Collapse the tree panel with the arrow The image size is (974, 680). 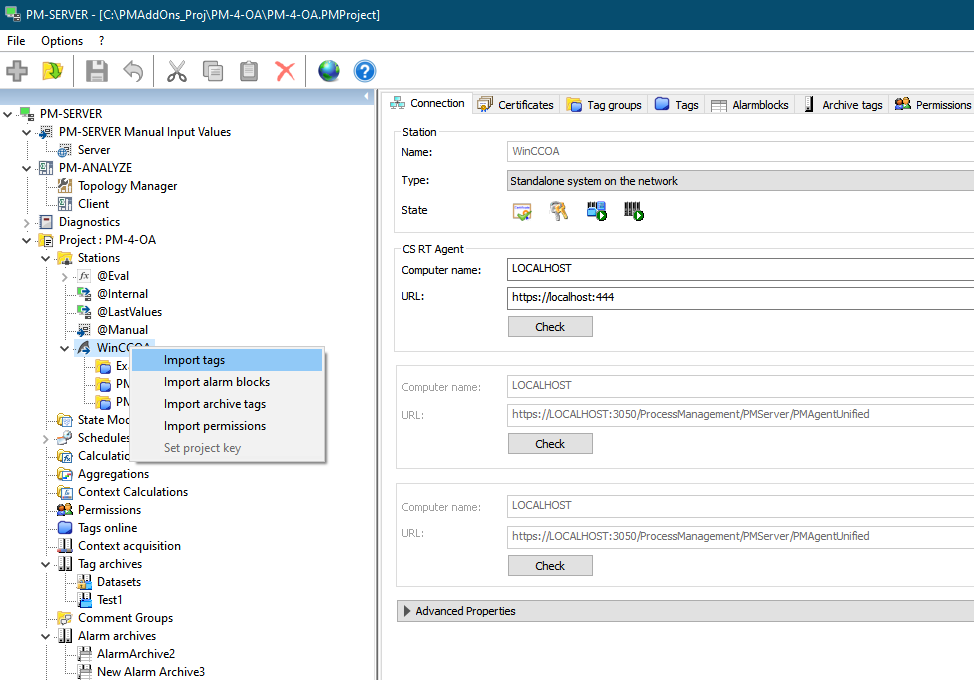[x=366, y=96]
